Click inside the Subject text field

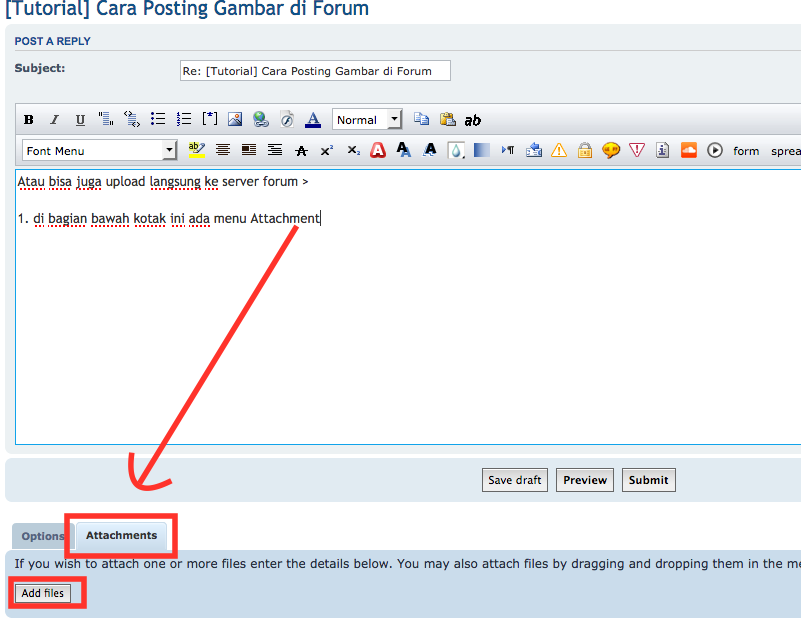pos(314,71)
